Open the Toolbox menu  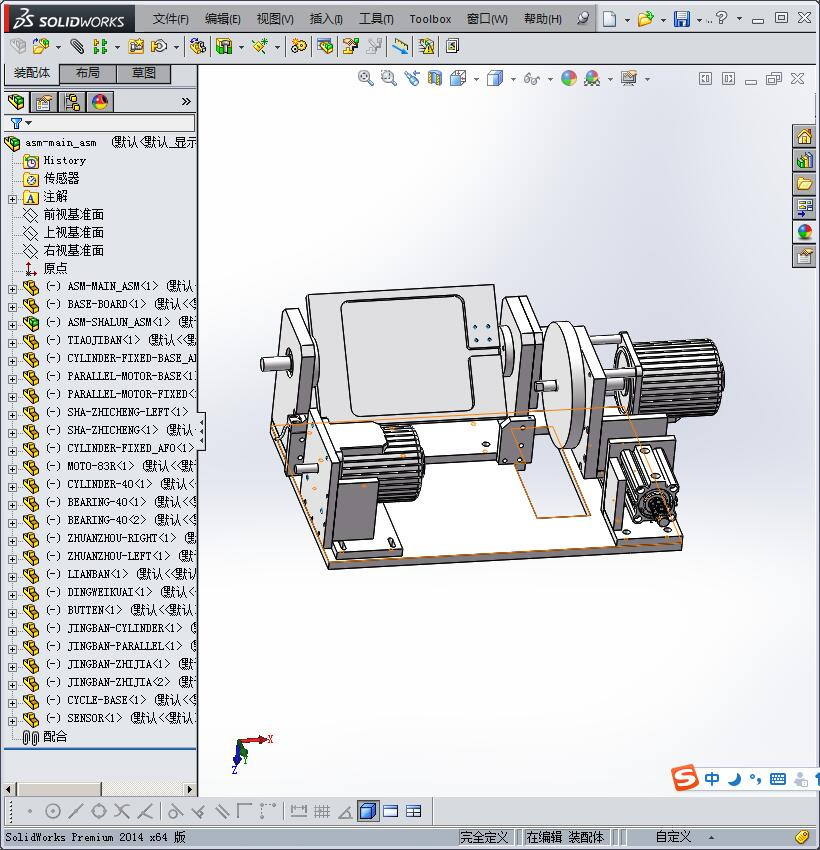click(x=430, y=19)
